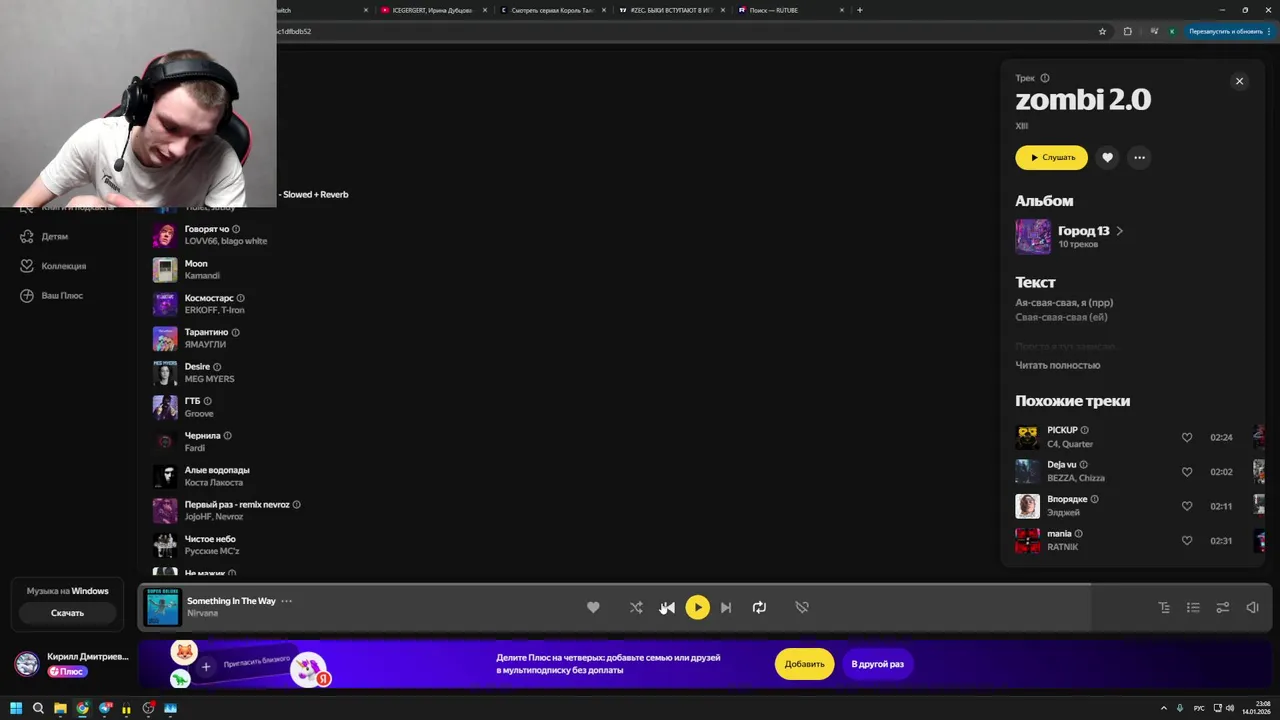Open File Explorer from taskbar

click(60, 708)
